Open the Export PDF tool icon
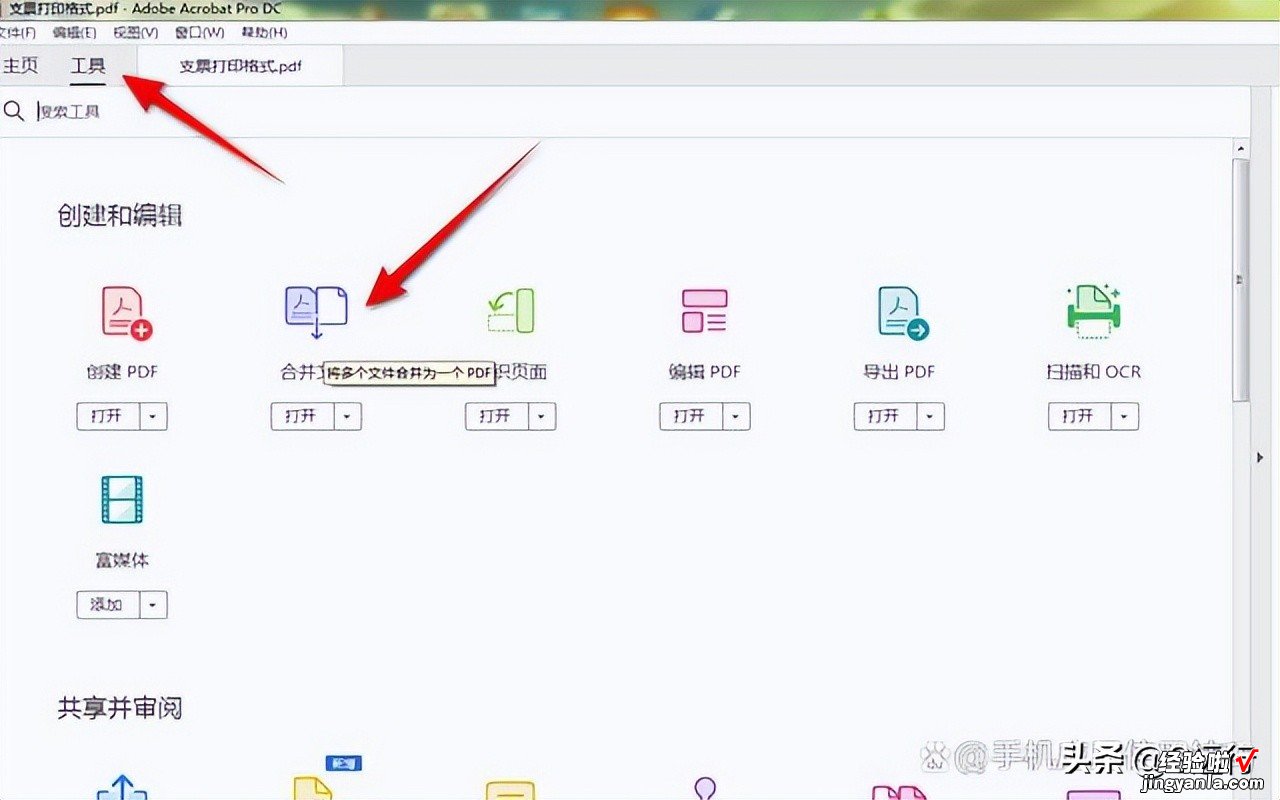The height and width of the screenshot is (800, 1280). [x=902, y=312]
